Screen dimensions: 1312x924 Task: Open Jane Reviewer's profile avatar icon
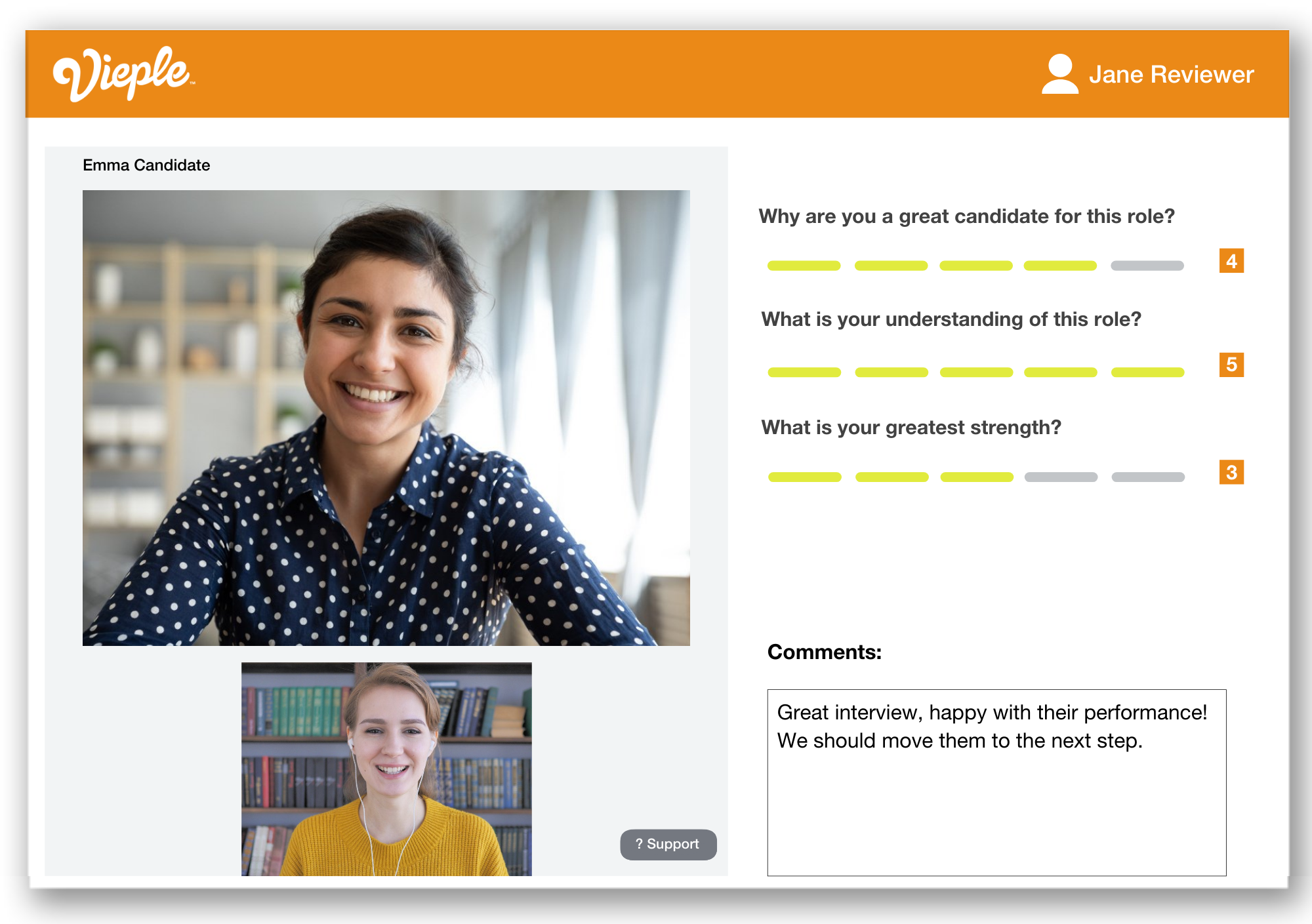[1059, 73]
